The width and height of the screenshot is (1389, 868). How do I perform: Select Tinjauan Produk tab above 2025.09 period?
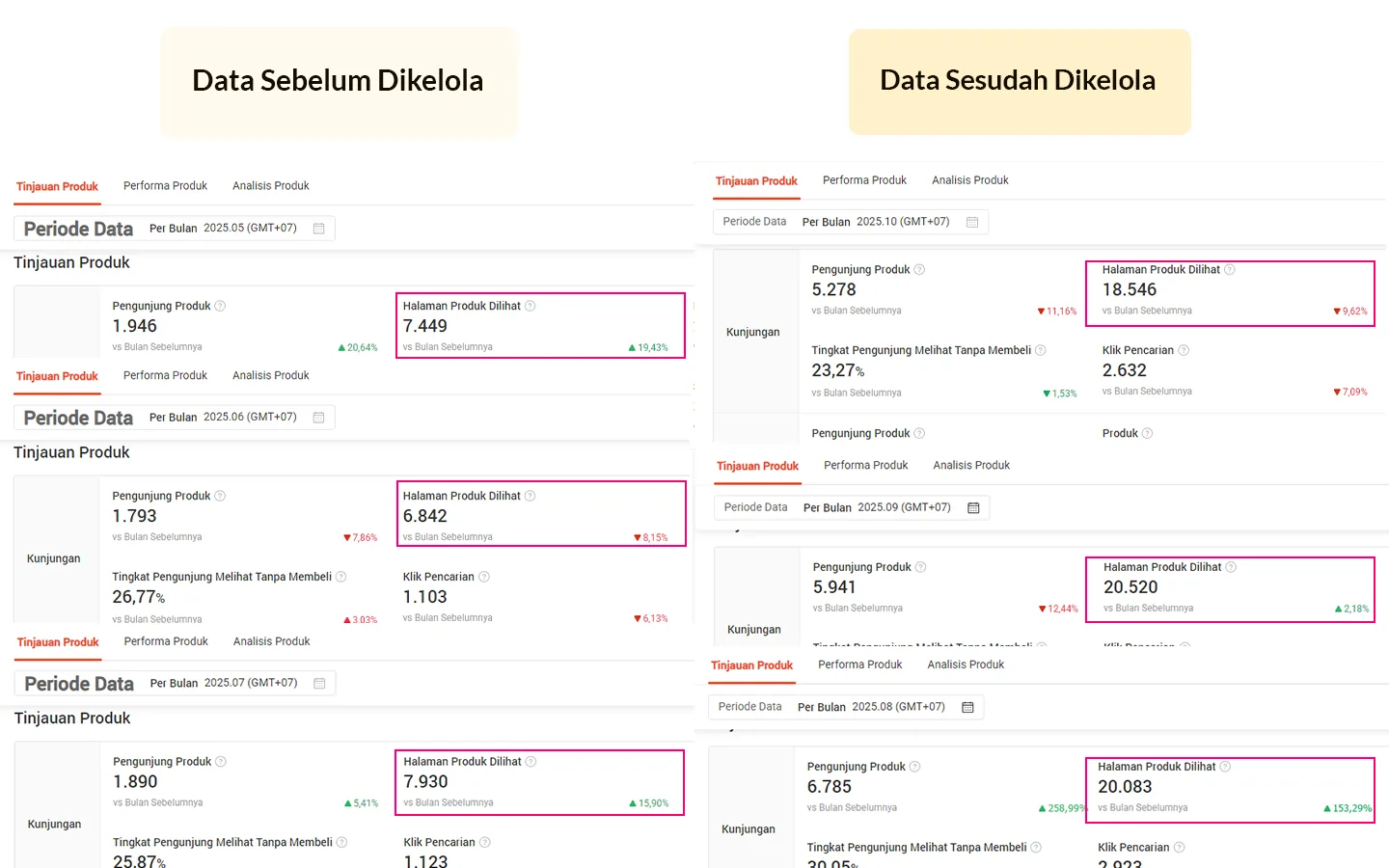pos(757,466)
